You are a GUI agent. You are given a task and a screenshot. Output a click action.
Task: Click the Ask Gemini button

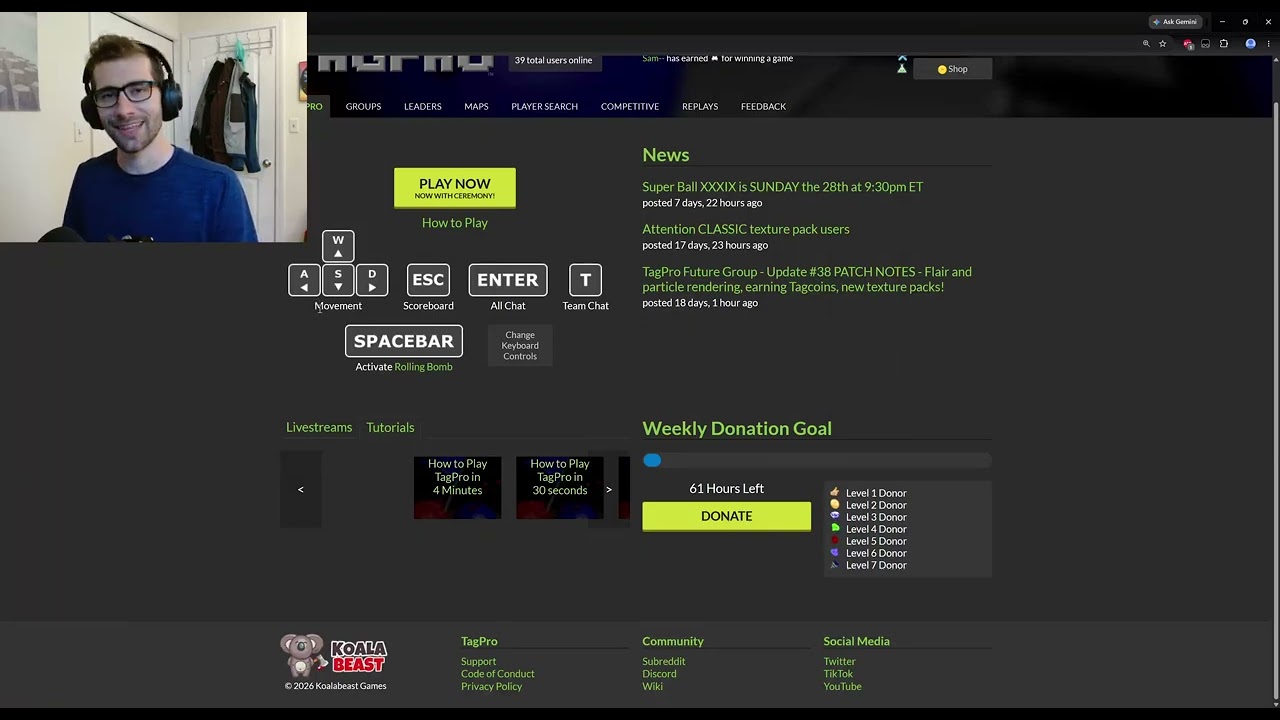click(x=1174, y=22)
